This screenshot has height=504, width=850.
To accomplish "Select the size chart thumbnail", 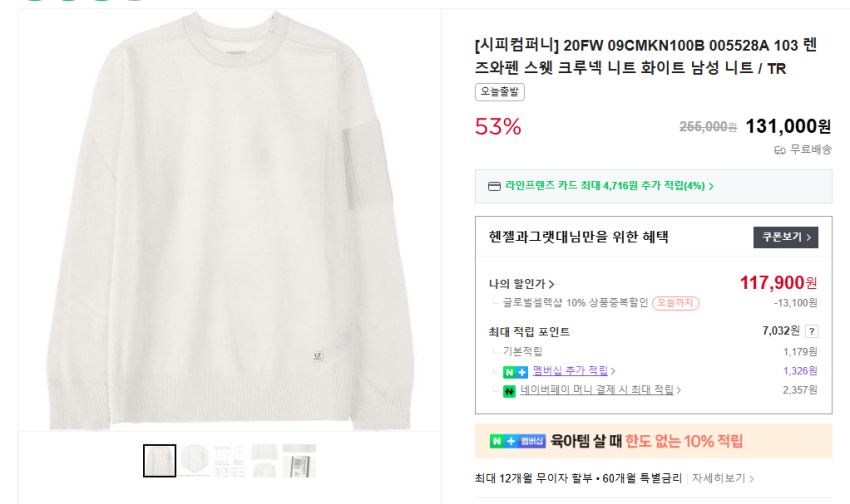I will [231, 461].
